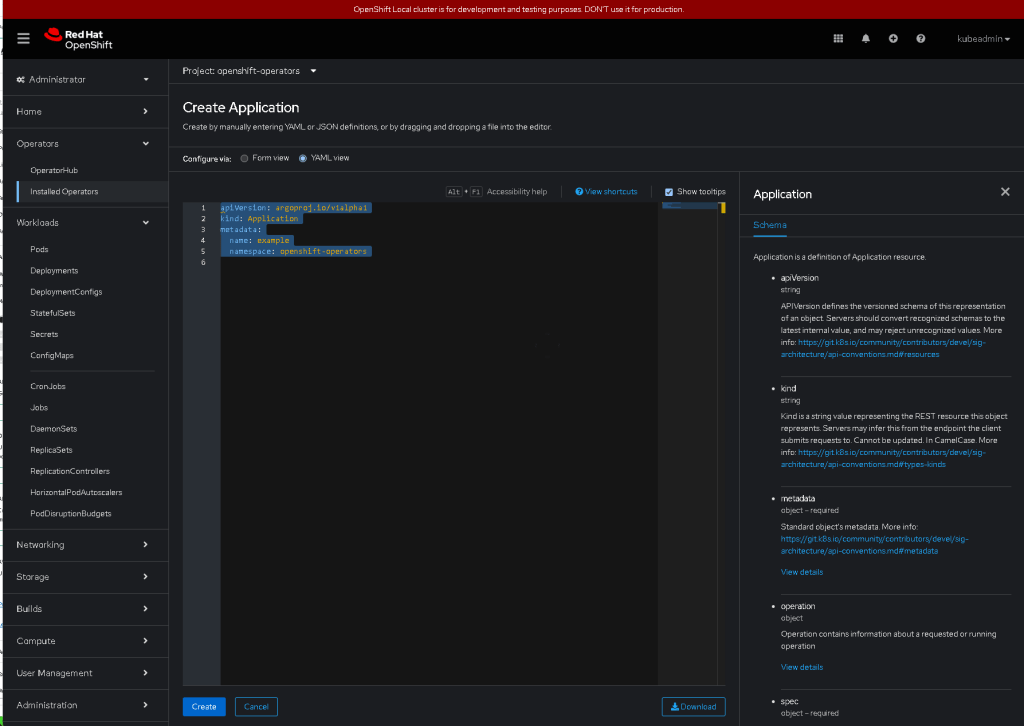
Task: Click the plus import YAML icon
Action: [893, 39]
